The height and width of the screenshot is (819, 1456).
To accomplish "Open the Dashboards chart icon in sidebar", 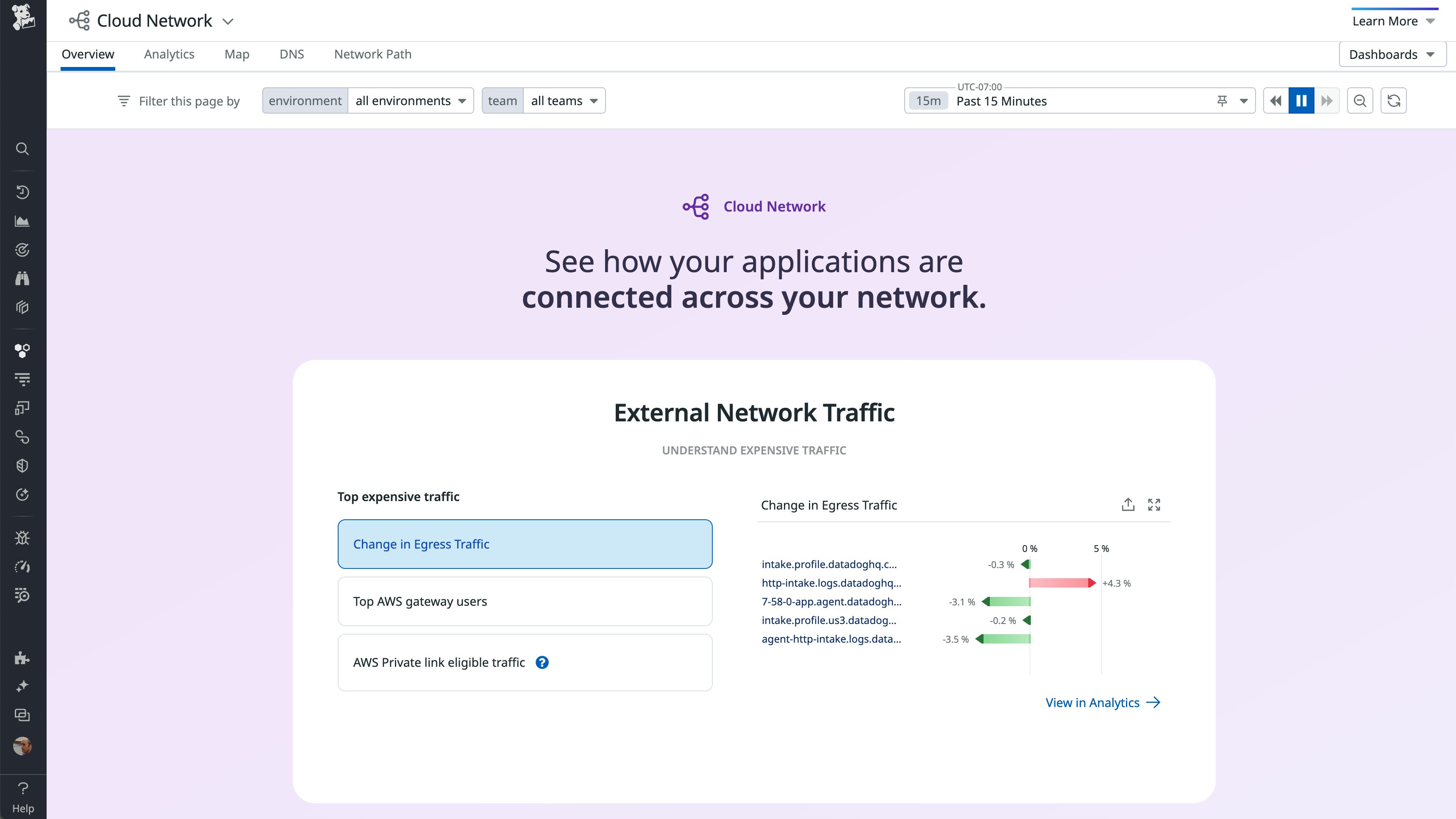I will (x=22, y=221).
